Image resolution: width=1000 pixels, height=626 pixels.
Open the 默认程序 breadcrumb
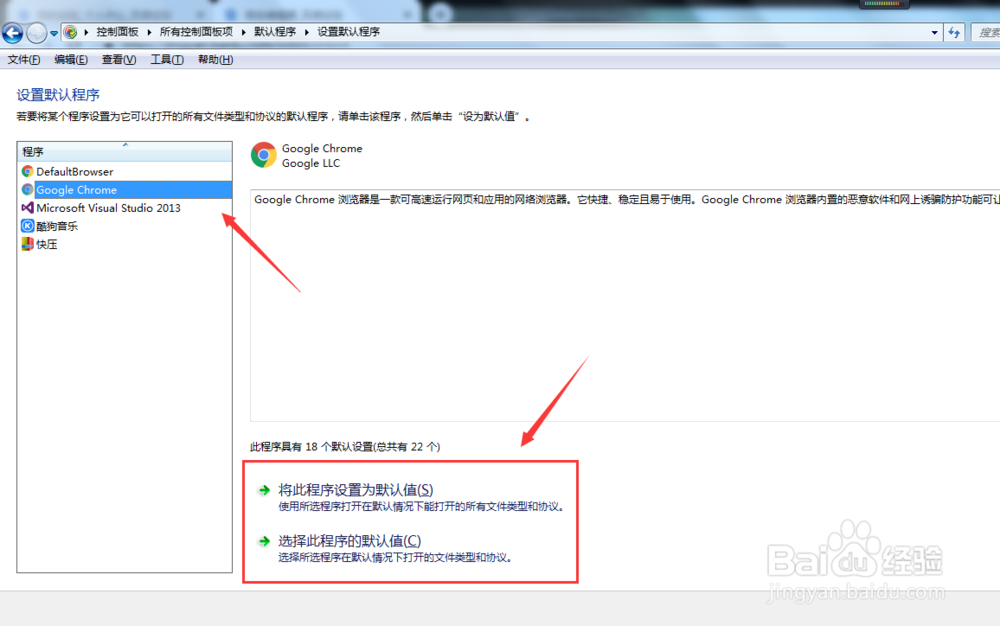(x=275, y=32)
